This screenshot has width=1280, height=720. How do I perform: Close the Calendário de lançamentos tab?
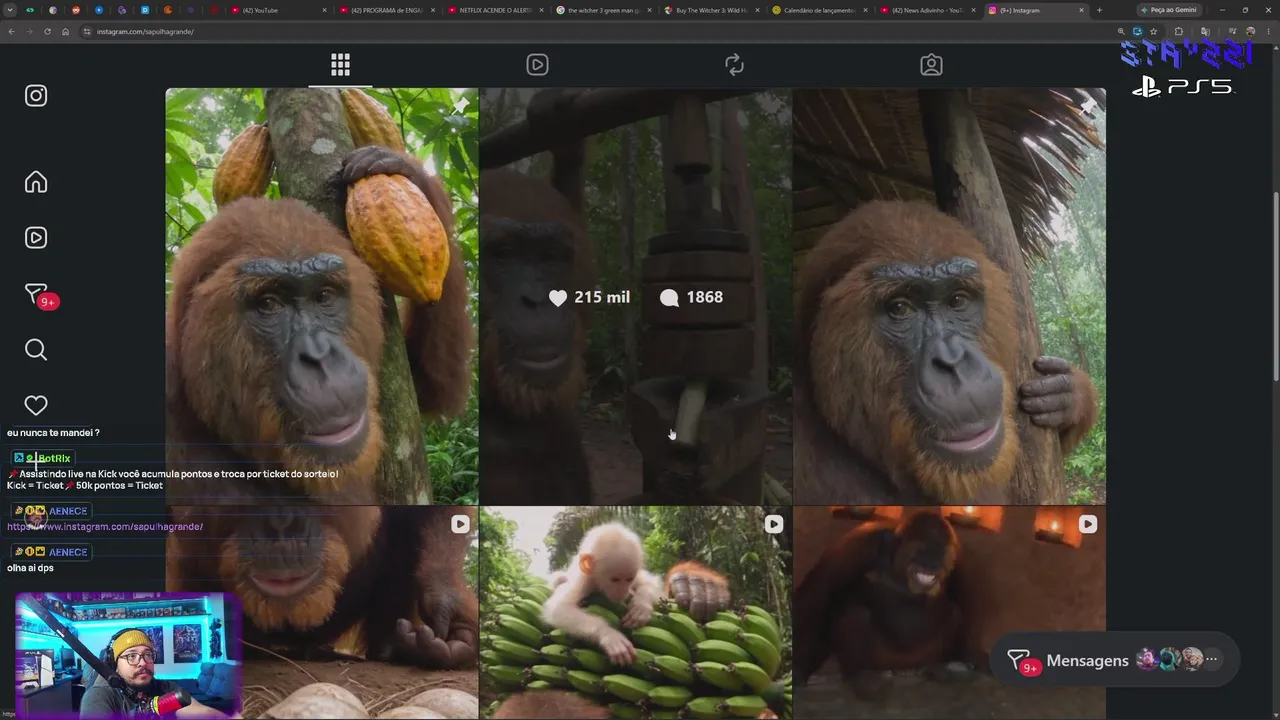tap(865, 10)
